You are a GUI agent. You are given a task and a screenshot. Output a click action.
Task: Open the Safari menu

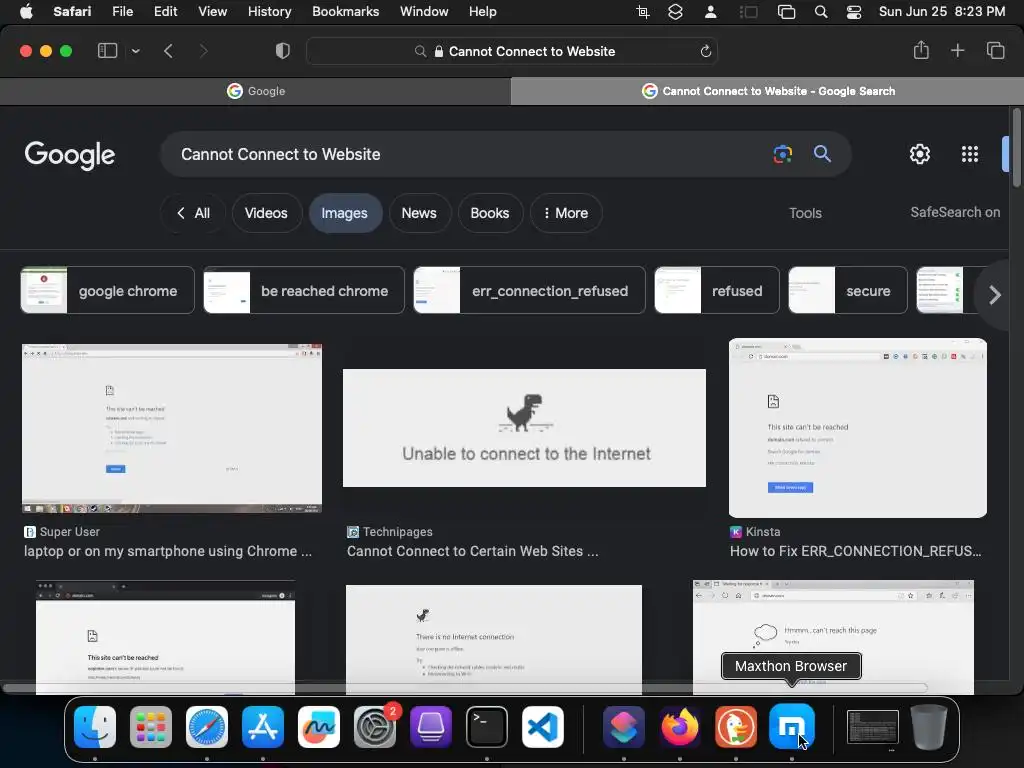(72, 12)
